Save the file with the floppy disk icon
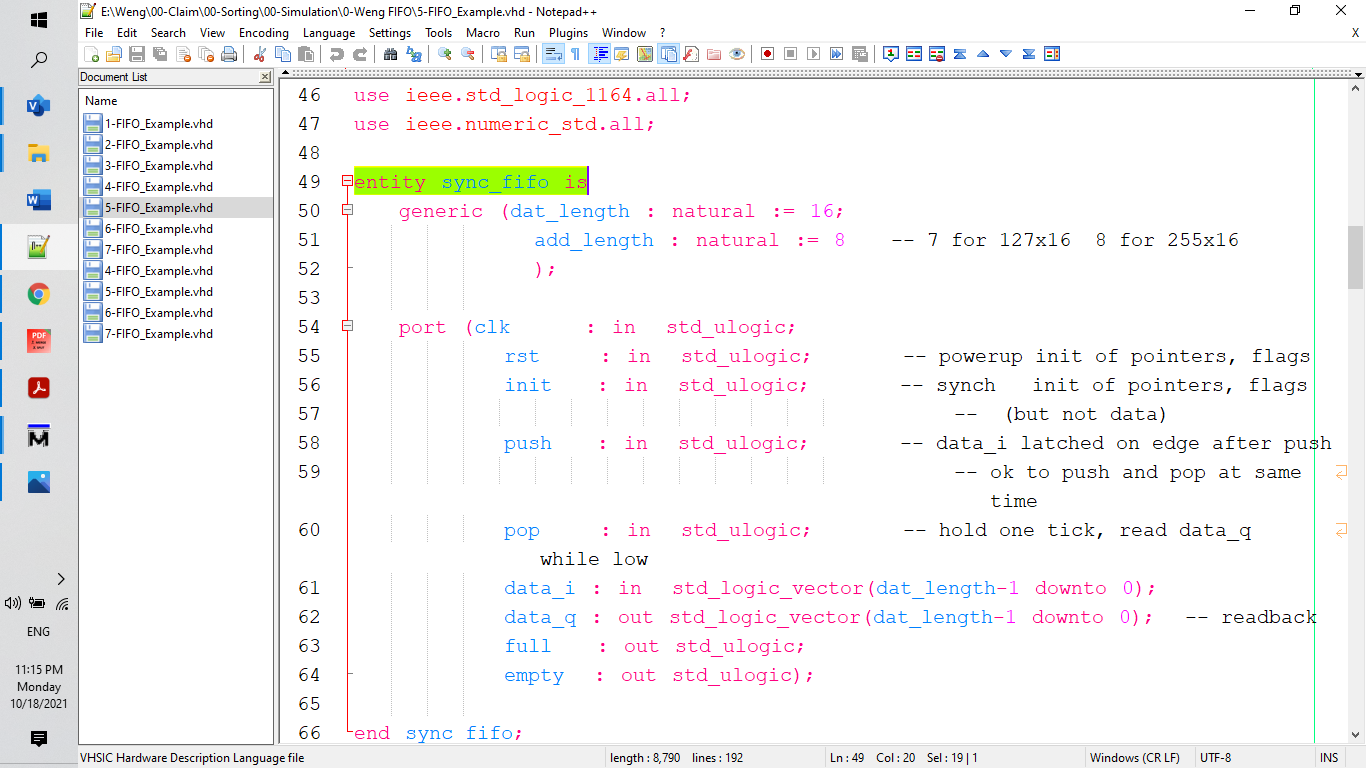 [137, 54]
